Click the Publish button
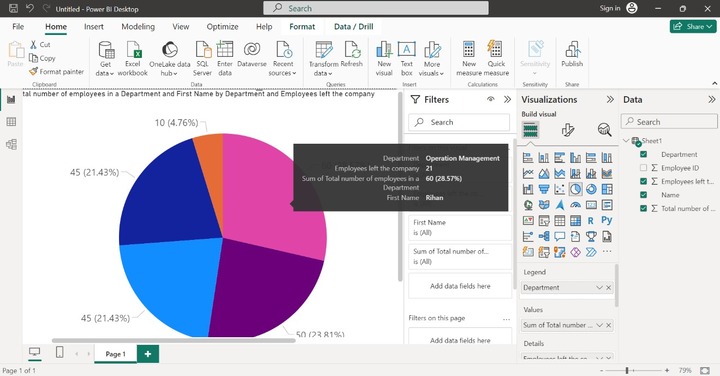Screen dimensions: 720x376 tap(572, 55)
